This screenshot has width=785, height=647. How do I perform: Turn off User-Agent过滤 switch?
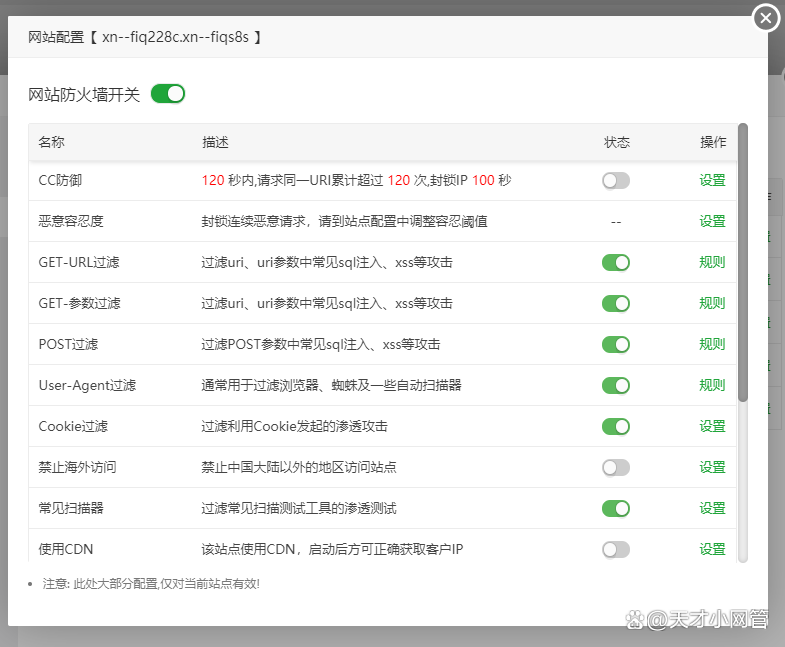[x=616, y=386]
